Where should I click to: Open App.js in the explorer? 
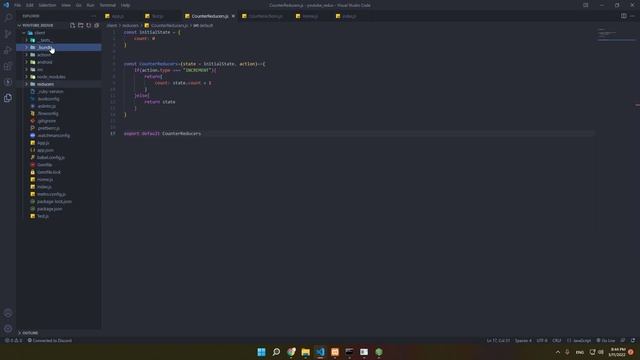point(58,143)
